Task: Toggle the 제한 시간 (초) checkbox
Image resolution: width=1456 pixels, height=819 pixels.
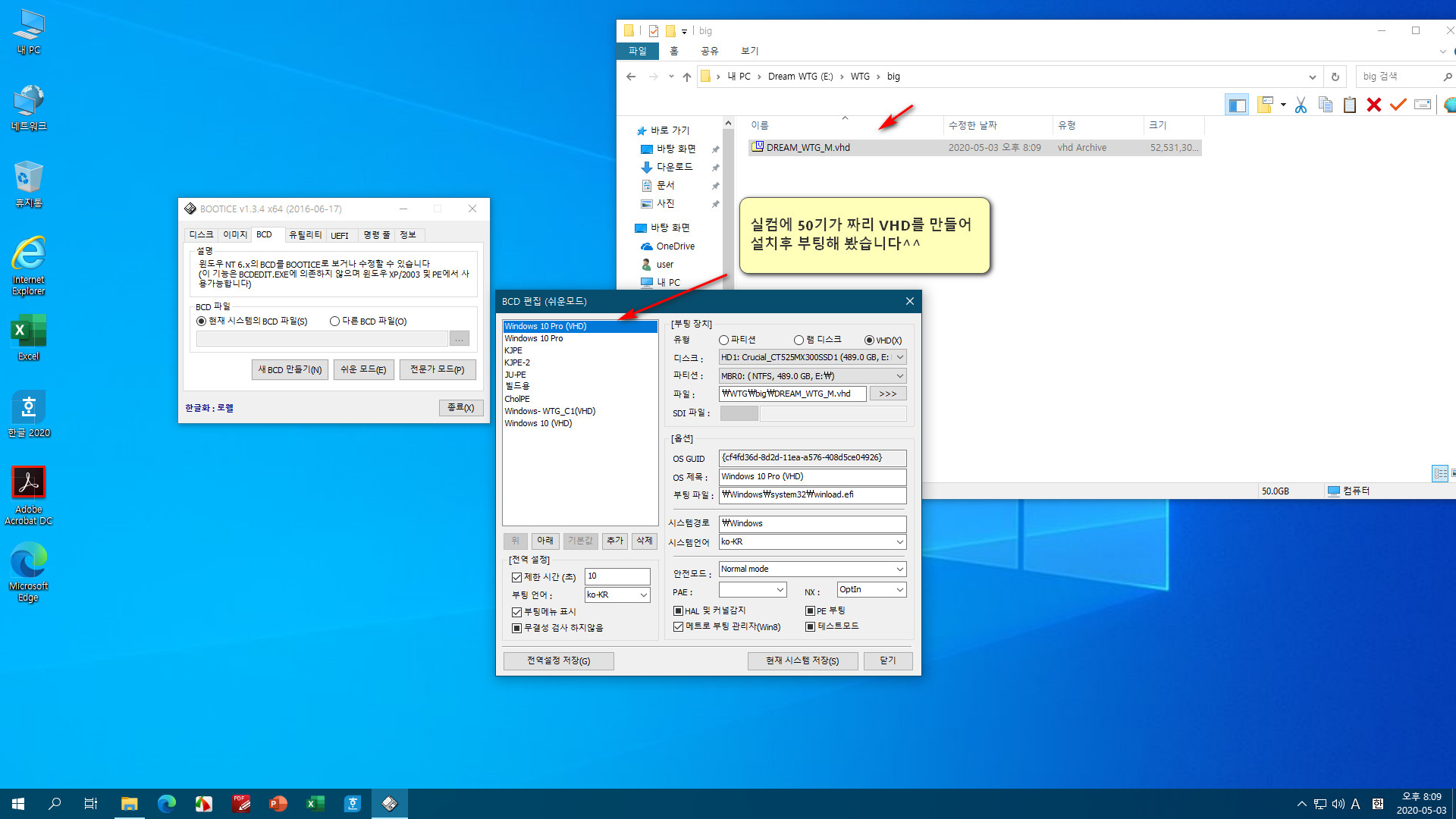Action: tap(516, 578)
